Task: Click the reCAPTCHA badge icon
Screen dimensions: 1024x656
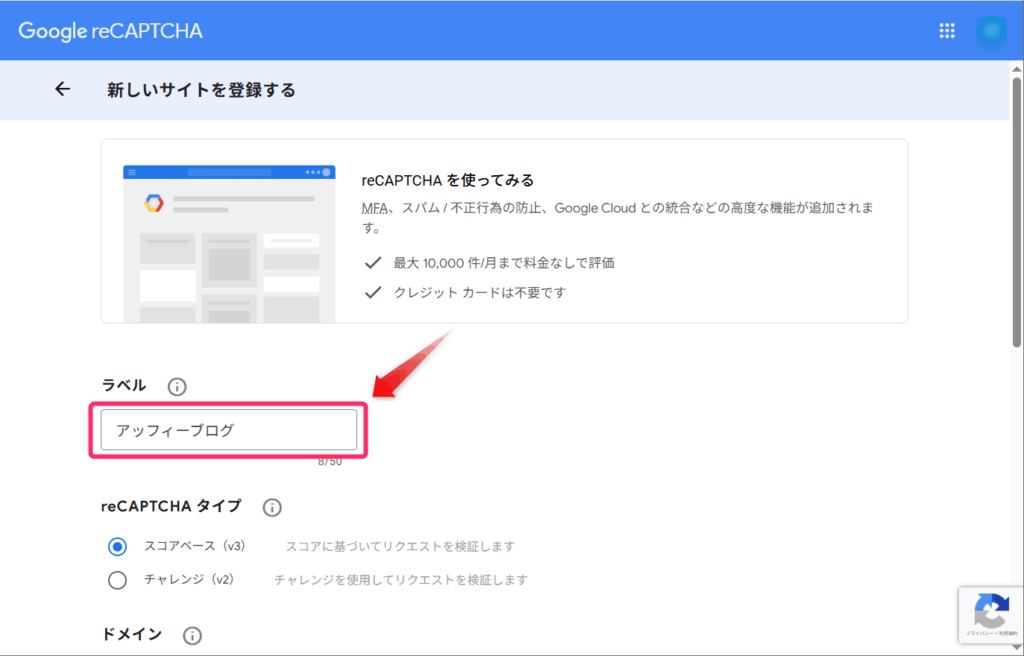Action: tap(991, 614)
